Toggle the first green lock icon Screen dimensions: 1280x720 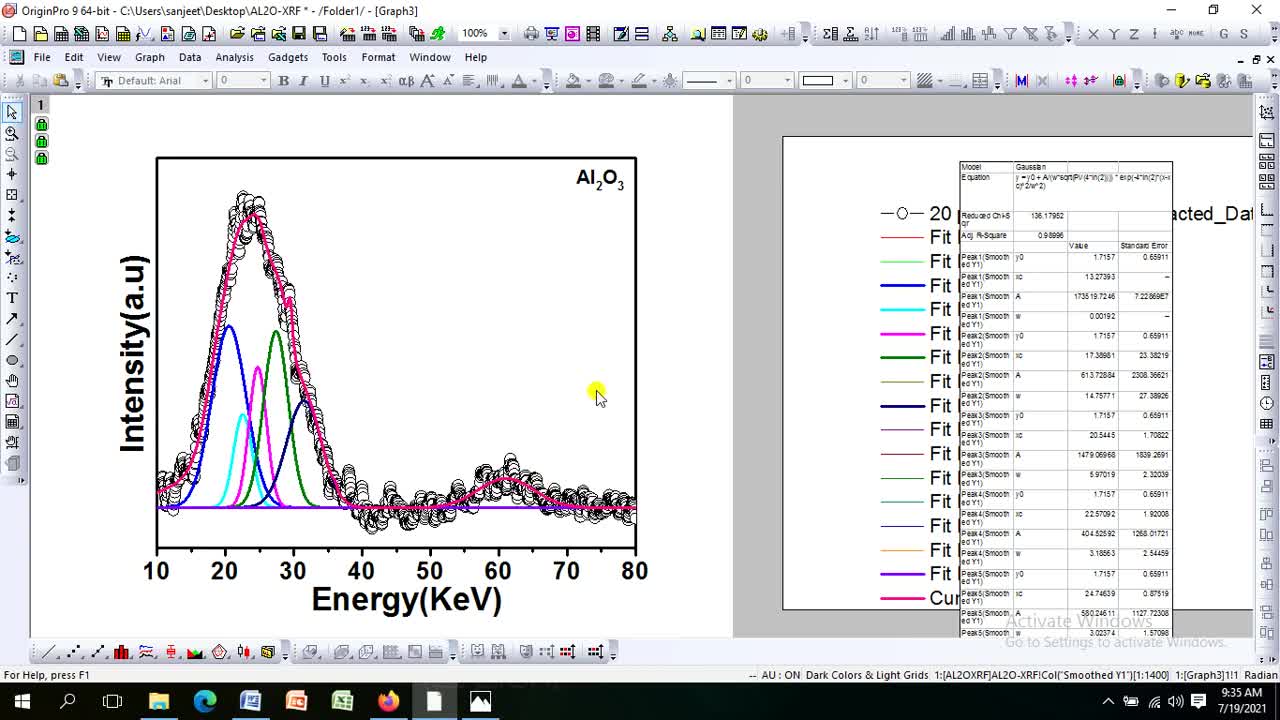click(41, 124)
